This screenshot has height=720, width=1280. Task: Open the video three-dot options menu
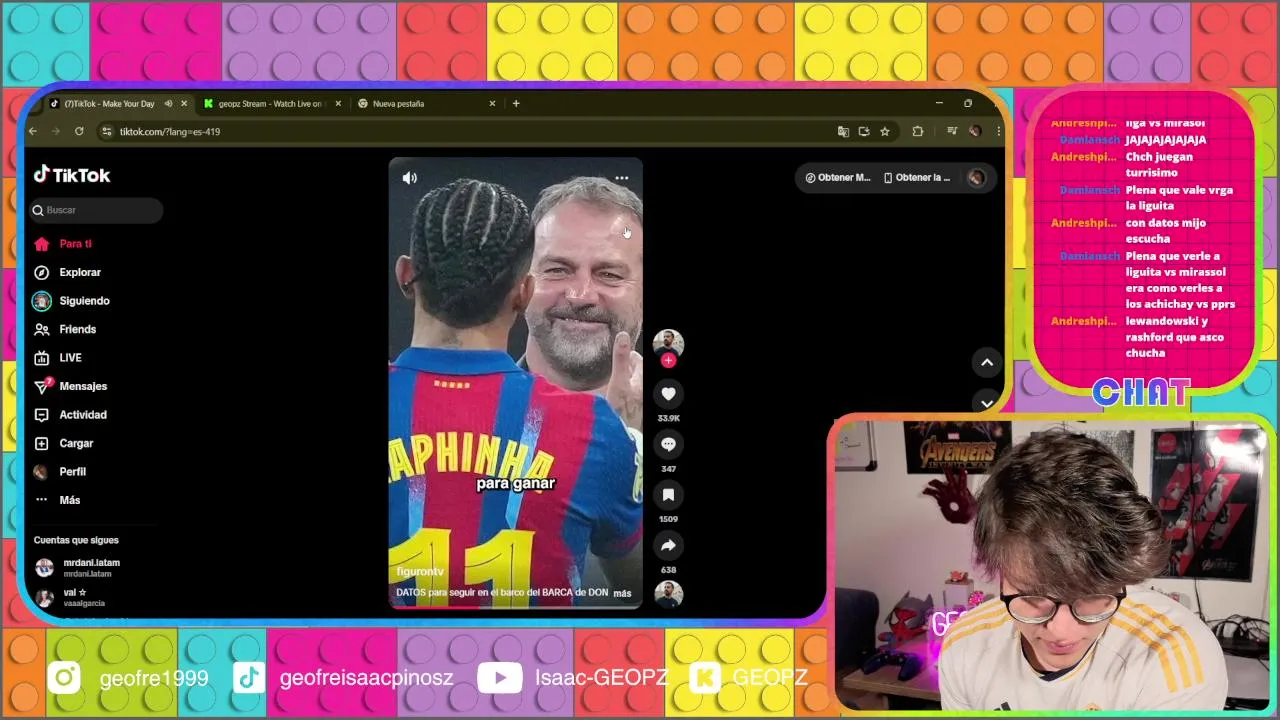621,178
